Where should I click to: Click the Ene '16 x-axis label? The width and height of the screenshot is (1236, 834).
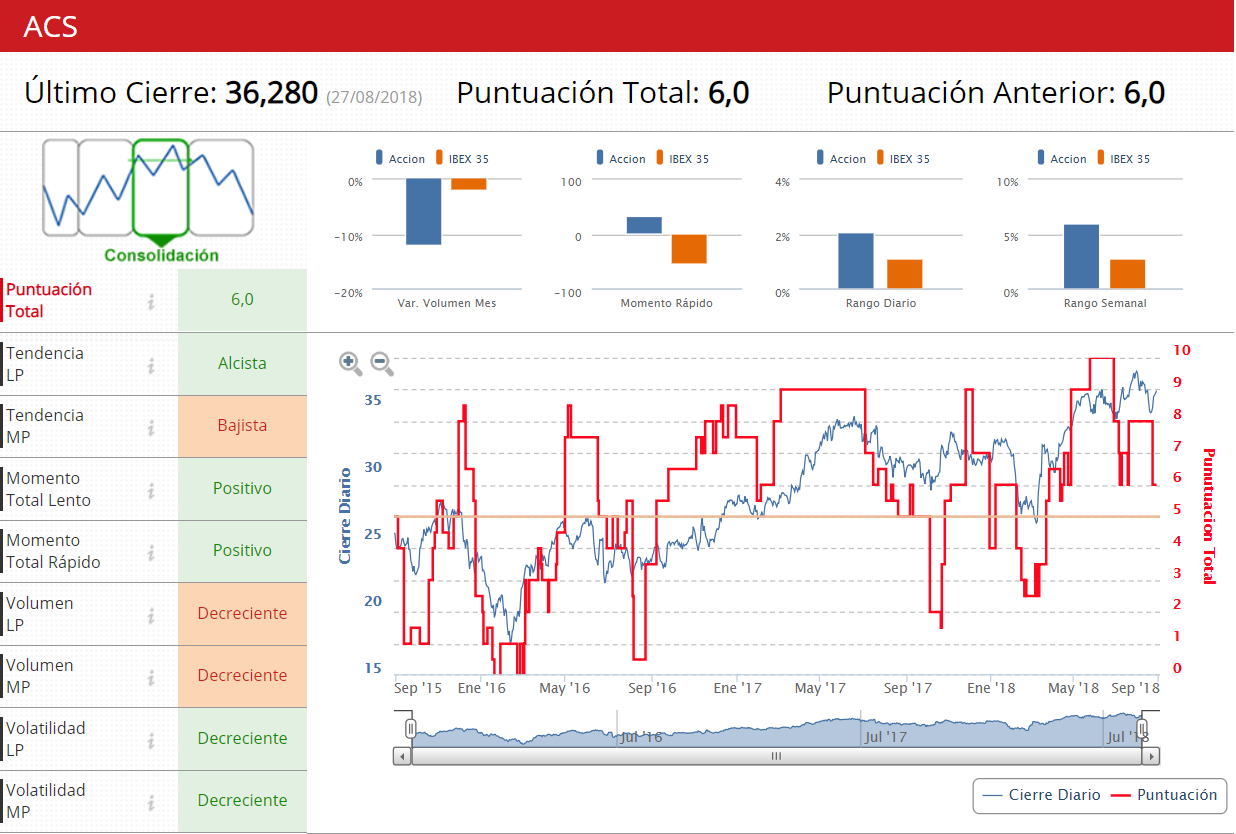(x=481, y=688)
